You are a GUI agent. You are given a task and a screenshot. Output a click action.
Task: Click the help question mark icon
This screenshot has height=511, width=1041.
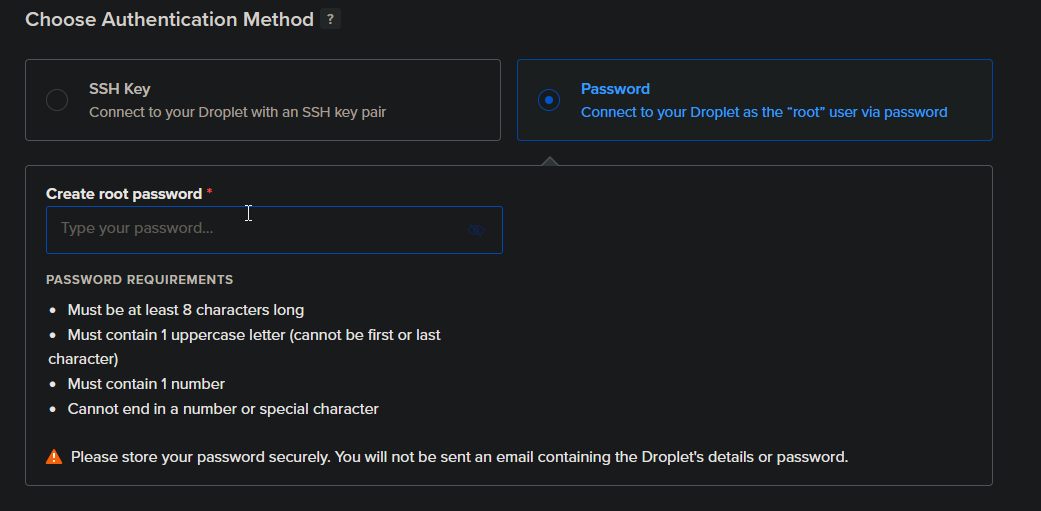[x=331, y=19]
